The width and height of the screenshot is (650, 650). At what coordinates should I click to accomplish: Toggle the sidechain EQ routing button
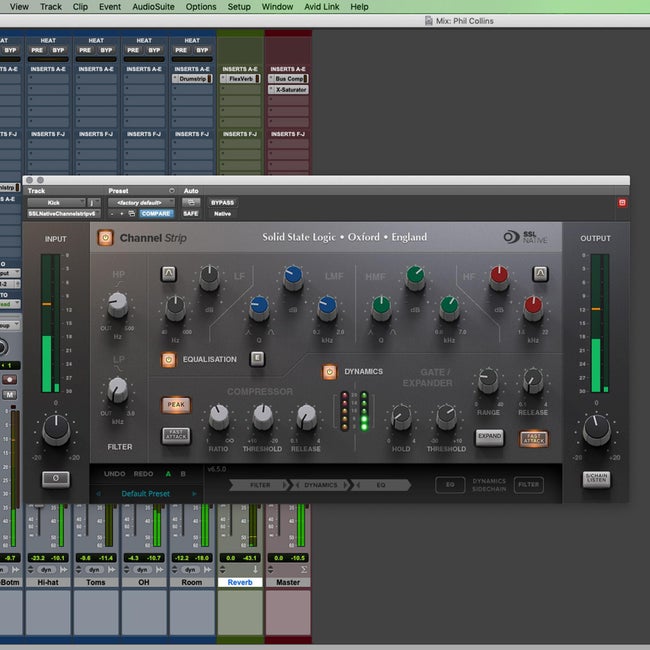pyautogui.click(x=450, y=485)
